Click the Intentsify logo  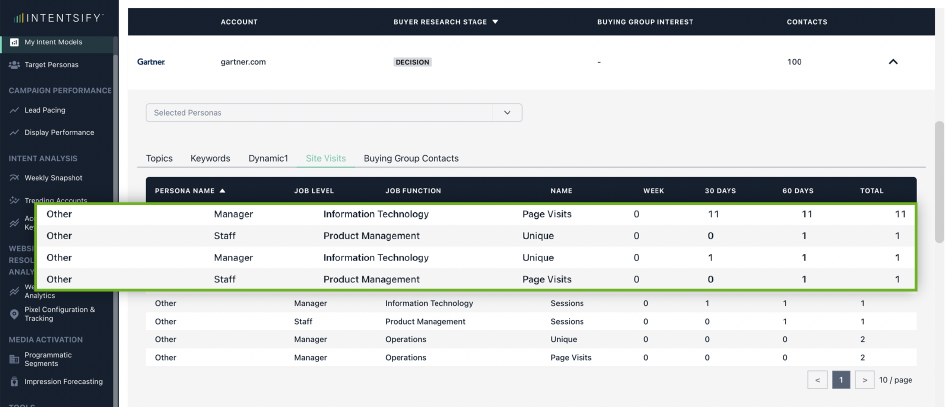58,18
